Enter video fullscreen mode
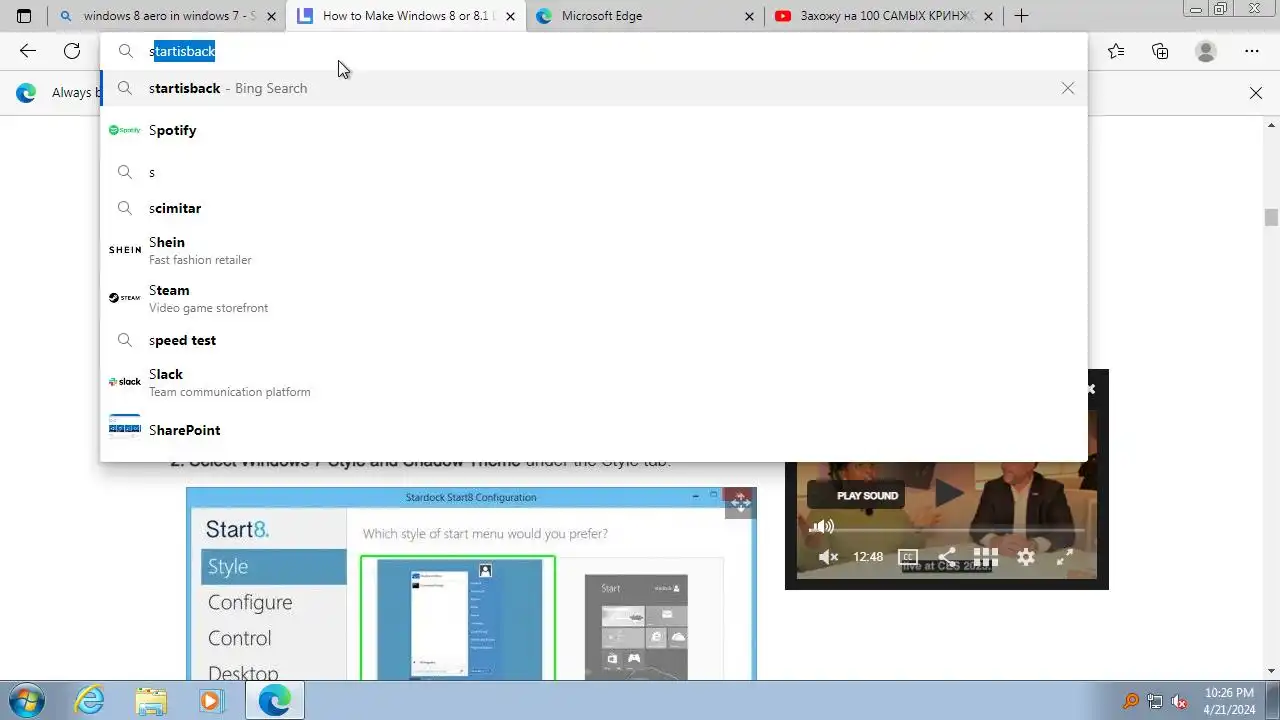This screenshot has height=720, width=1280. click(1065, 557)
